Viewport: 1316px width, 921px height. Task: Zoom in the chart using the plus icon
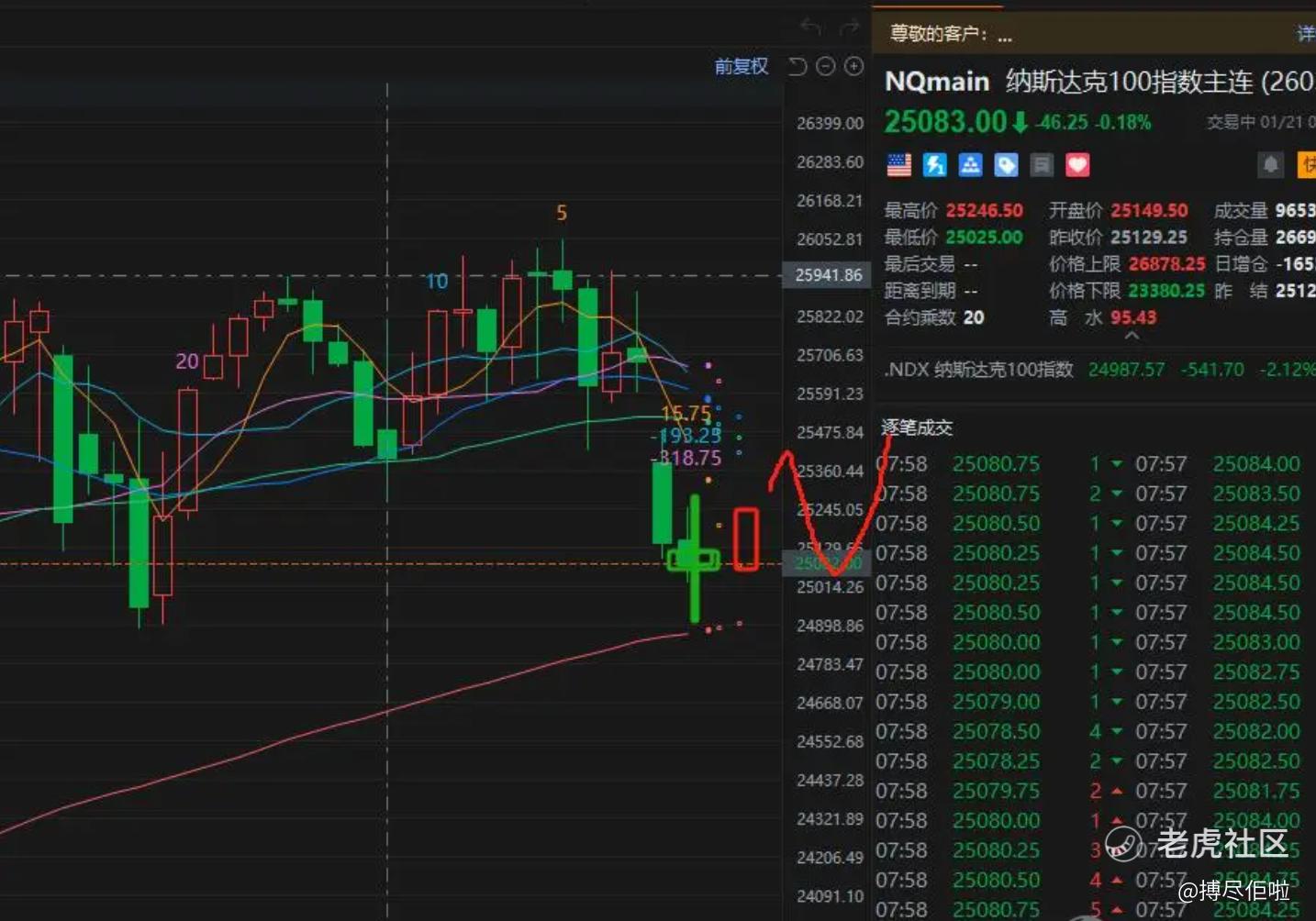click(x=854, y=66)
